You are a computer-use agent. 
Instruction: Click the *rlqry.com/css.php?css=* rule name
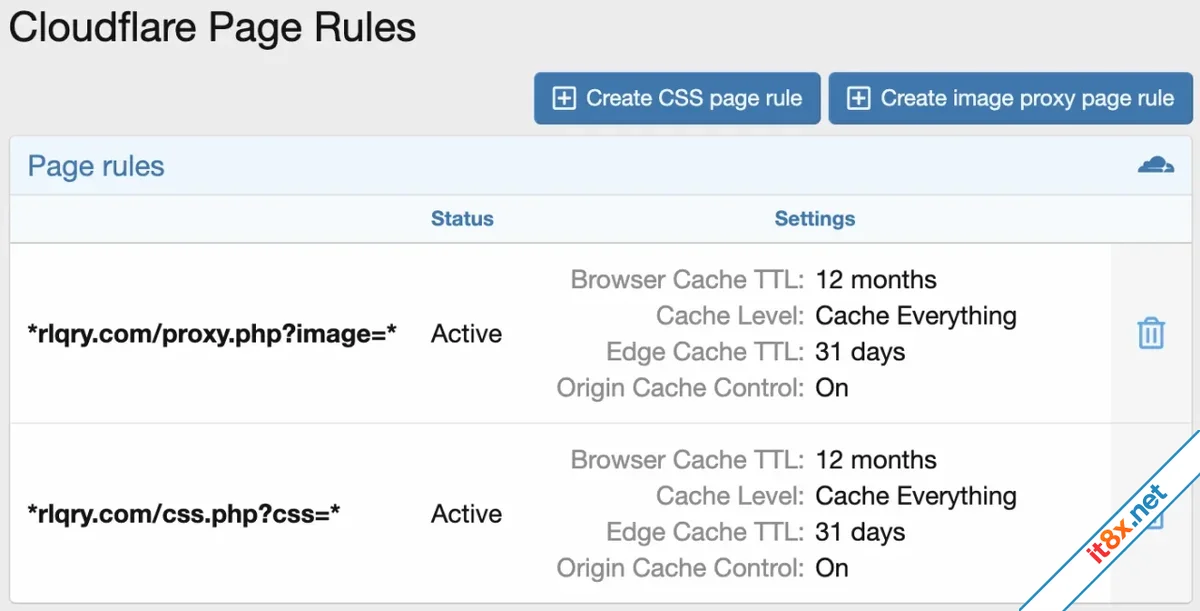[x=184, y=514]
